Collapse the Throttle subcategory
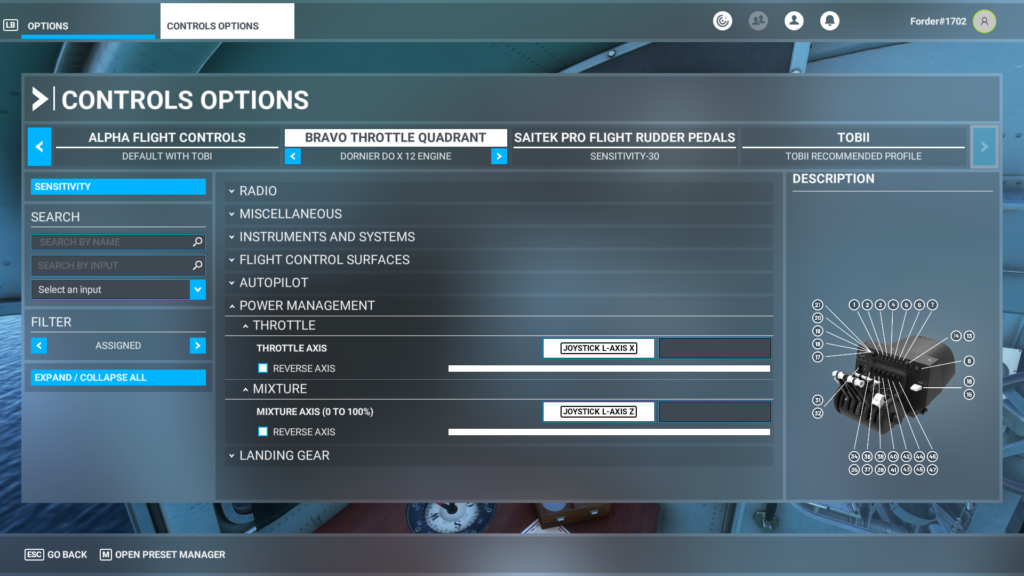The width and height of the screenshot is (1024, 576). point(499,325)
